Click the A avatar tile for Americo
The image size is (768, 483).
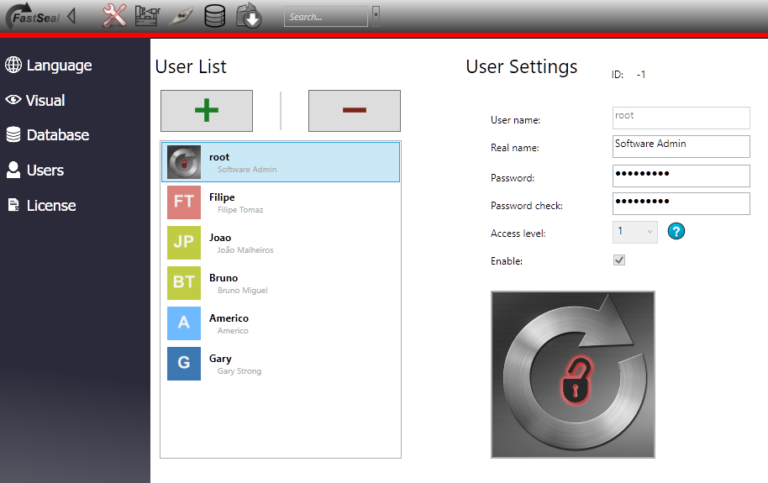[x=184, y=323]
